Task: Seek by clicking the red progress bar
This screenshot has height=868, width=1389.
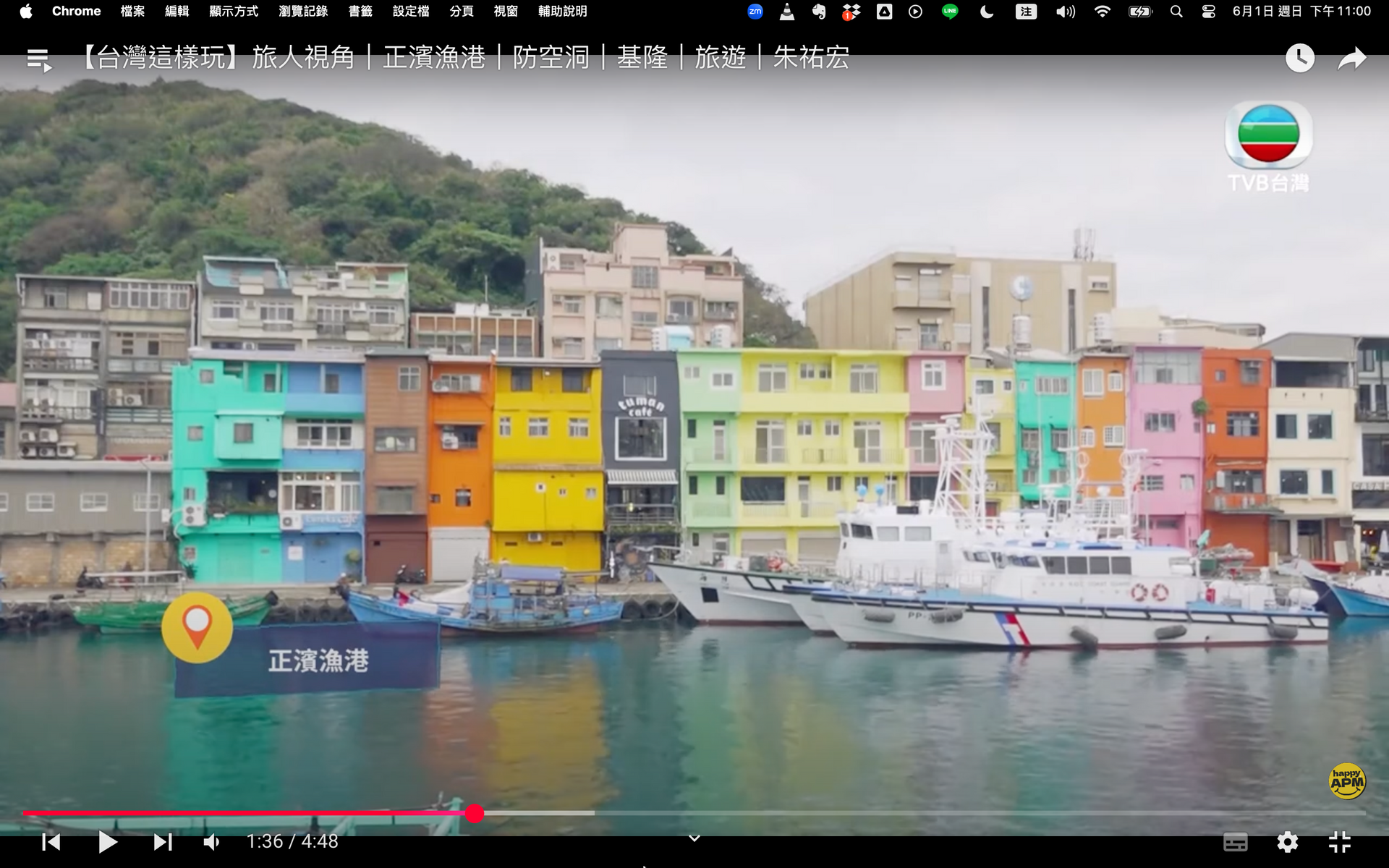Action: (246, 813)
